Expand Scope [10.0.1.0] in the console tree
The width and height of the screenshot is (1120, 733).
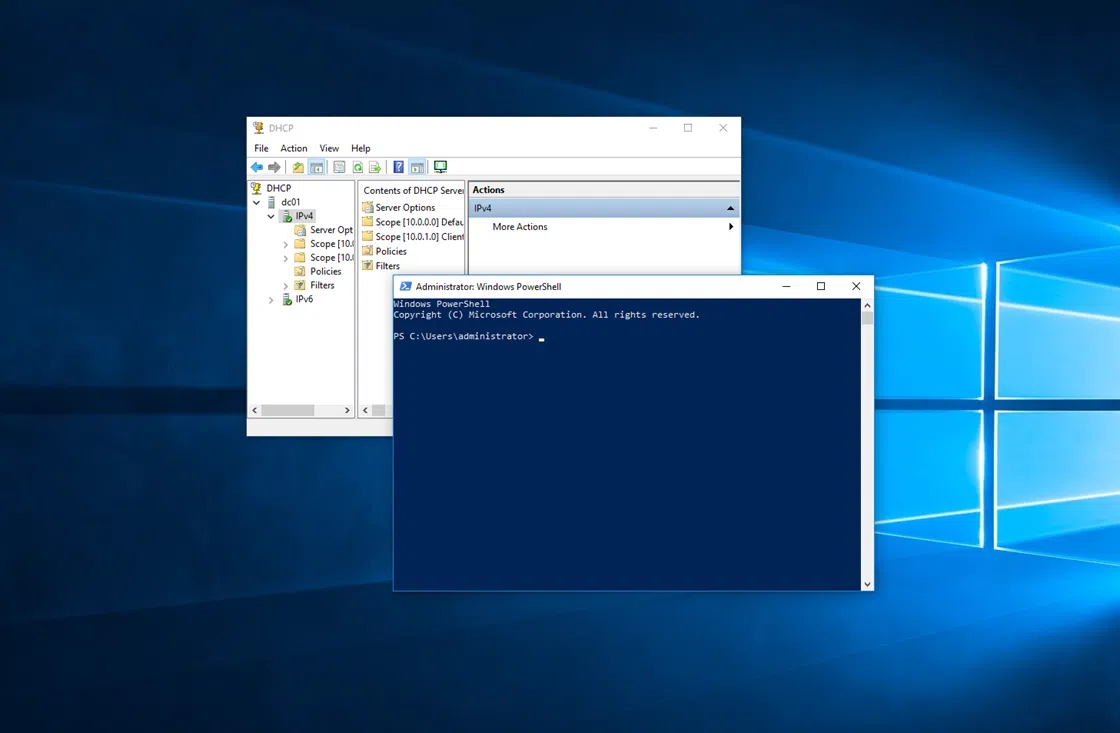pyautogui.click(x=285, y=257)
